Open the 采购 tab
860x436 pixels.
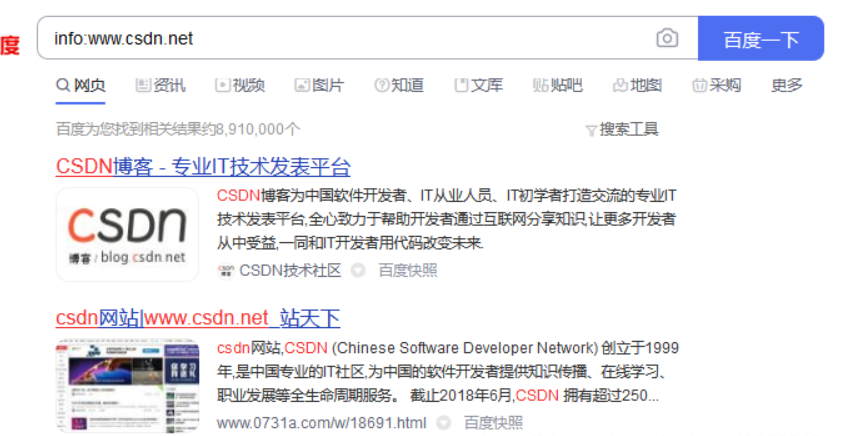[x=717, y=85]
